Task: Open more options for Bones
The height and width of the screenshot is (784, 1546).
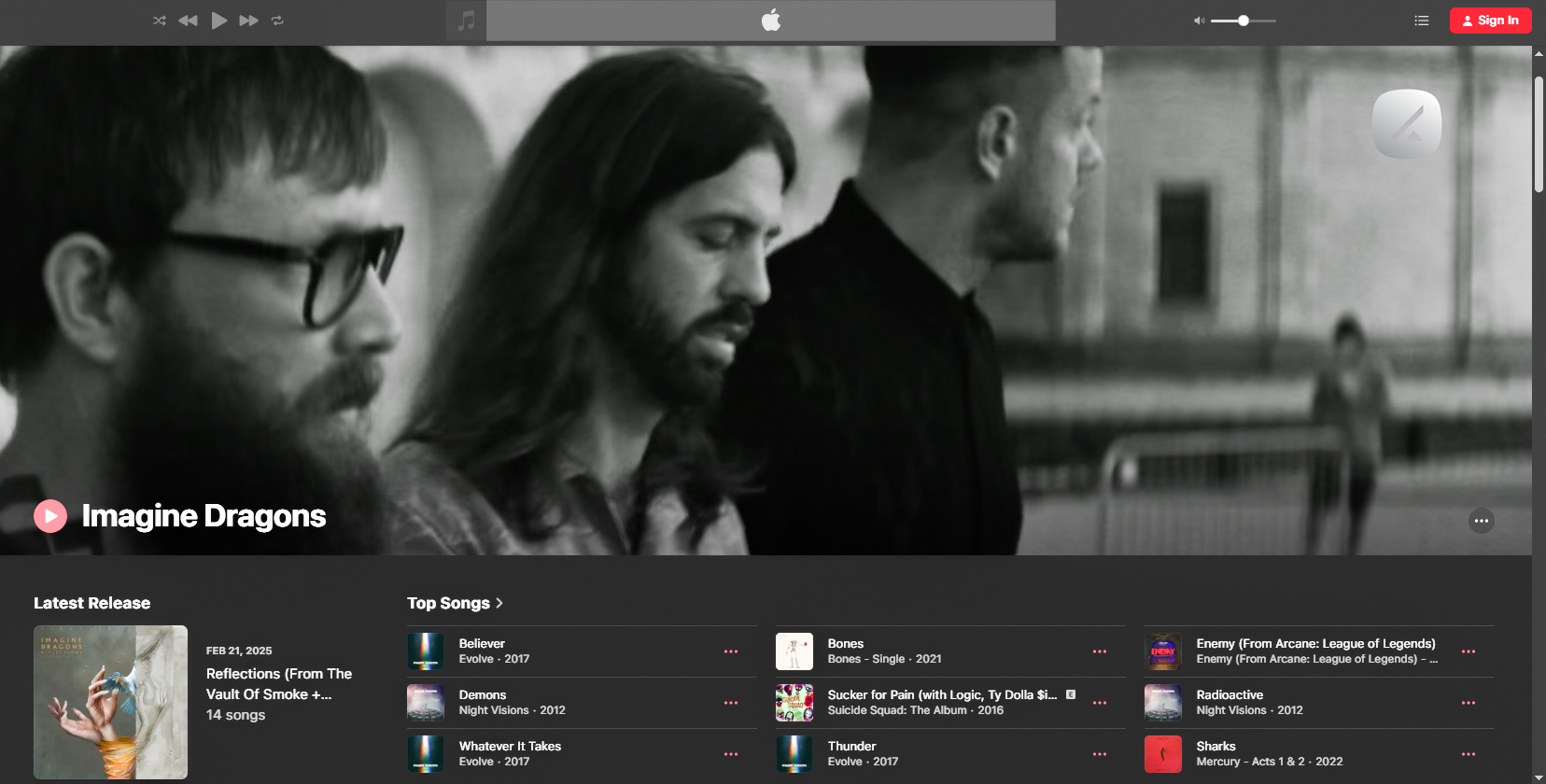Action: tap(1100, 651)
